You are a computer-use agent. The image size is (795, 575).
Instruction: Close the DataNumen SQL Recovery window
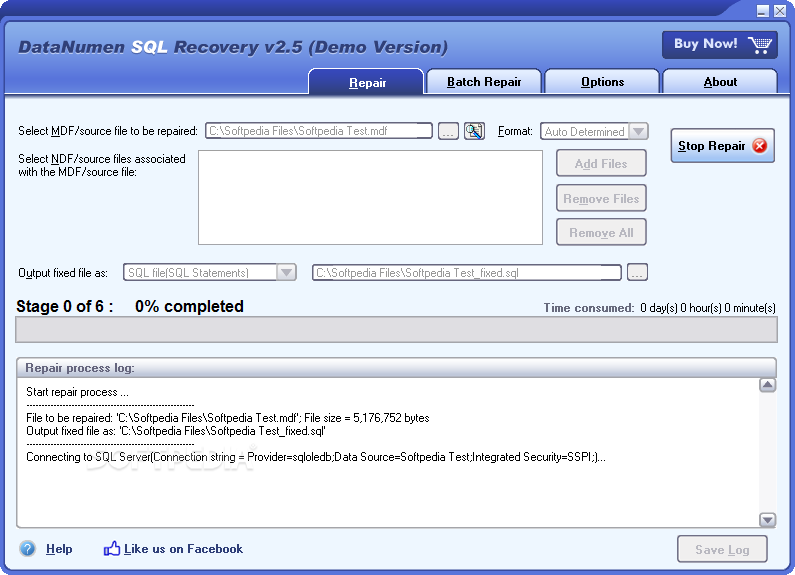[x=780, y=11]
